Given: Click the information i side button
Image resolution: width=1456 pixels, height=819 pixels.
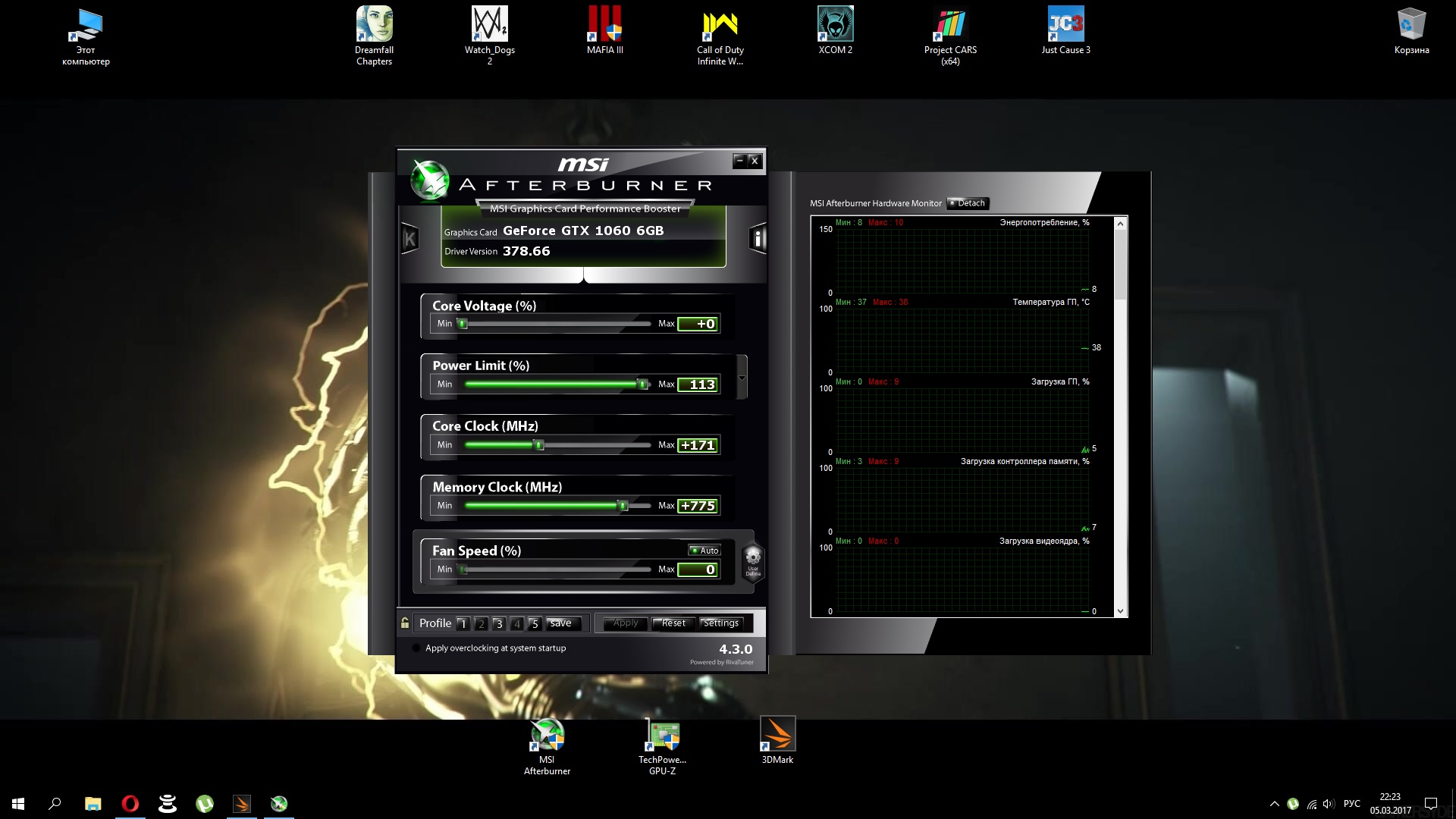Looking at the screenshot, I should tap(758, 239).
